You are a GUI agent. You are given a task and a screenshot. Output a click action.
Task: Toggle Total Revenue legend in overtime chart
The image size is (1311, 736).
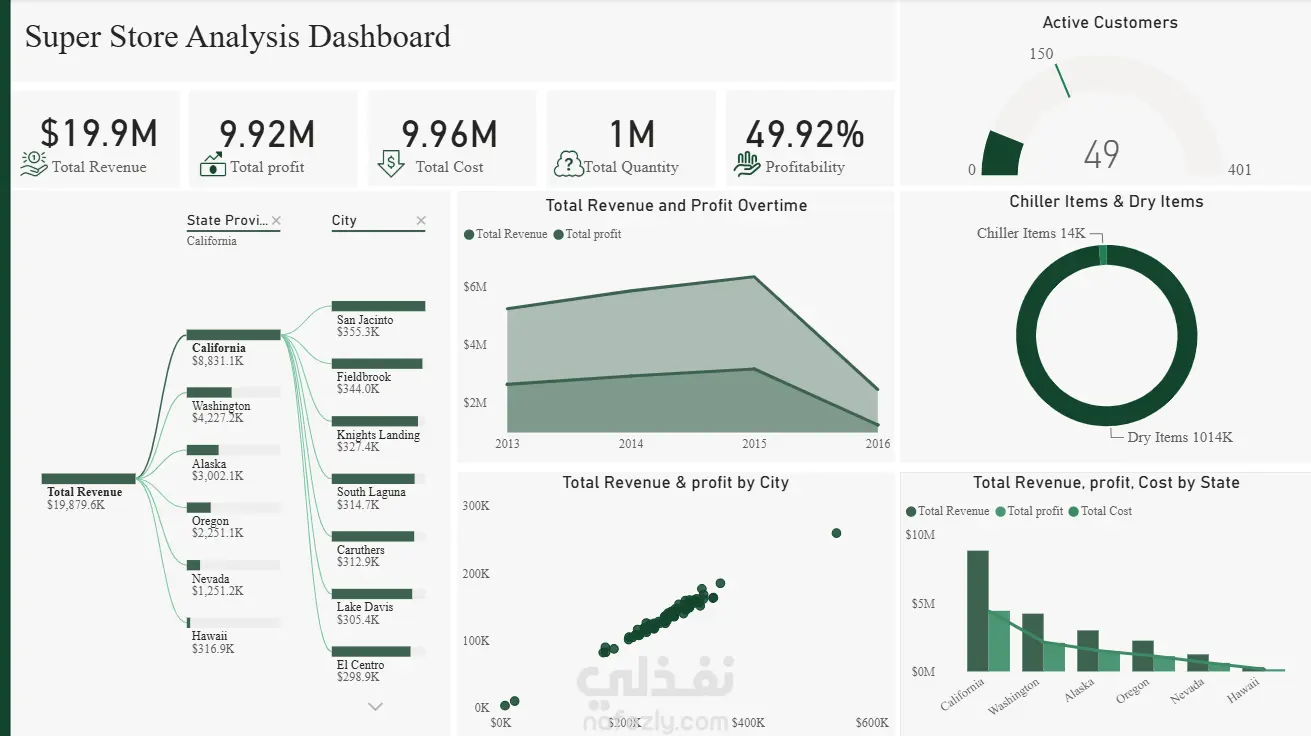point(506,234)
